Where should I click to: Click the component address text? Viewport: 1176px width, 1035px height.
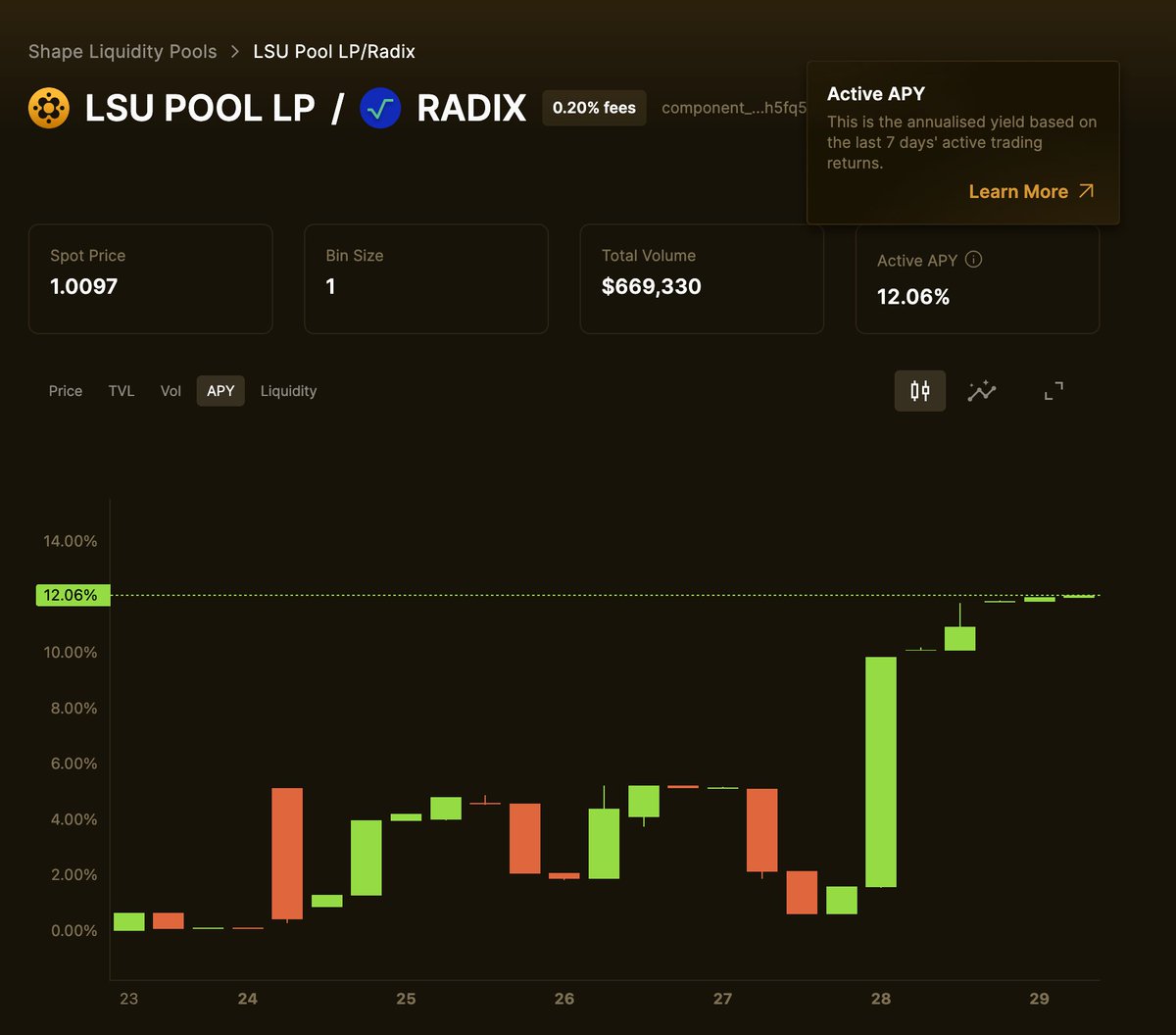734,108
